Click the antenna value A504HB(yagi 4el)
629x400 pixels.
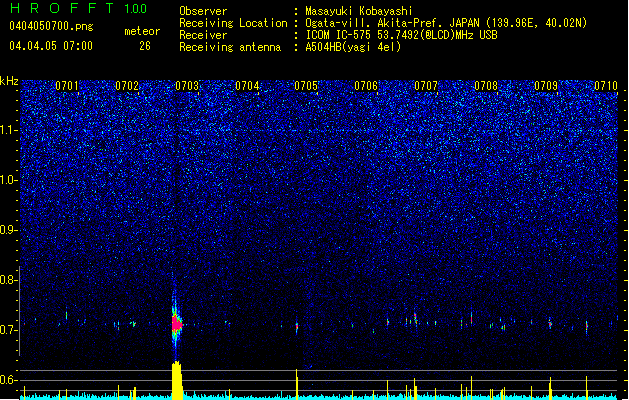tap(353, 47)
